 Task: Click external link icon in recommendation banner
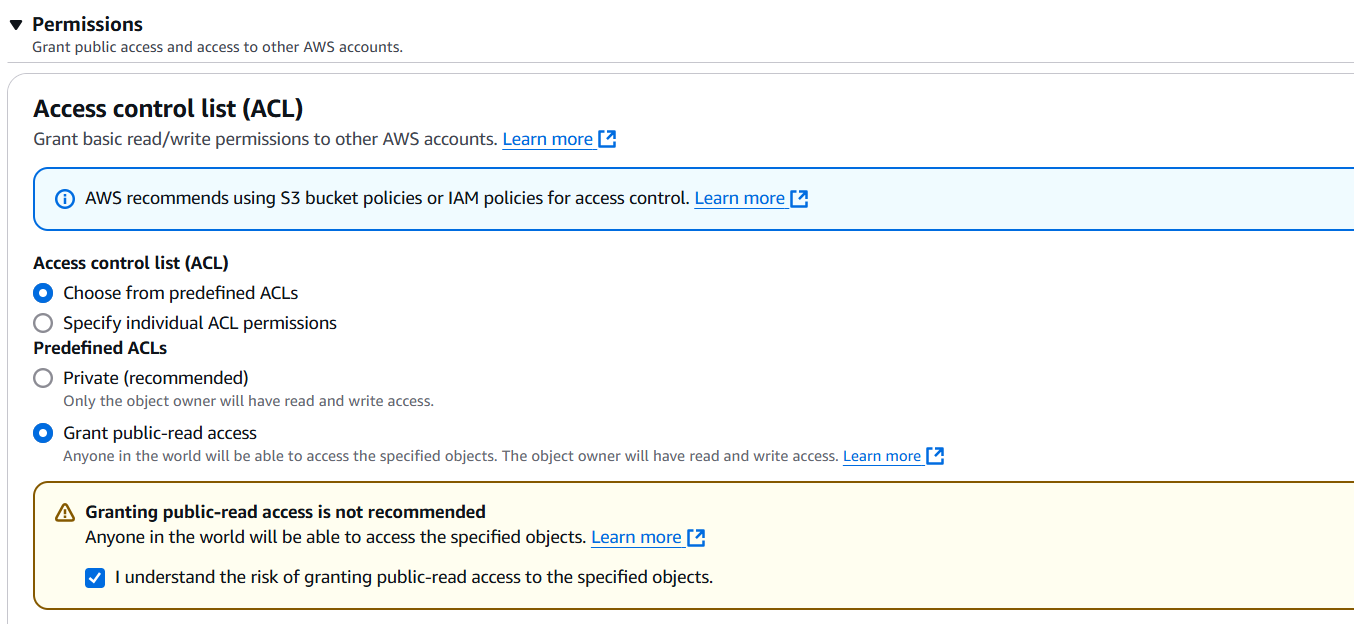(x=799, y=198)
